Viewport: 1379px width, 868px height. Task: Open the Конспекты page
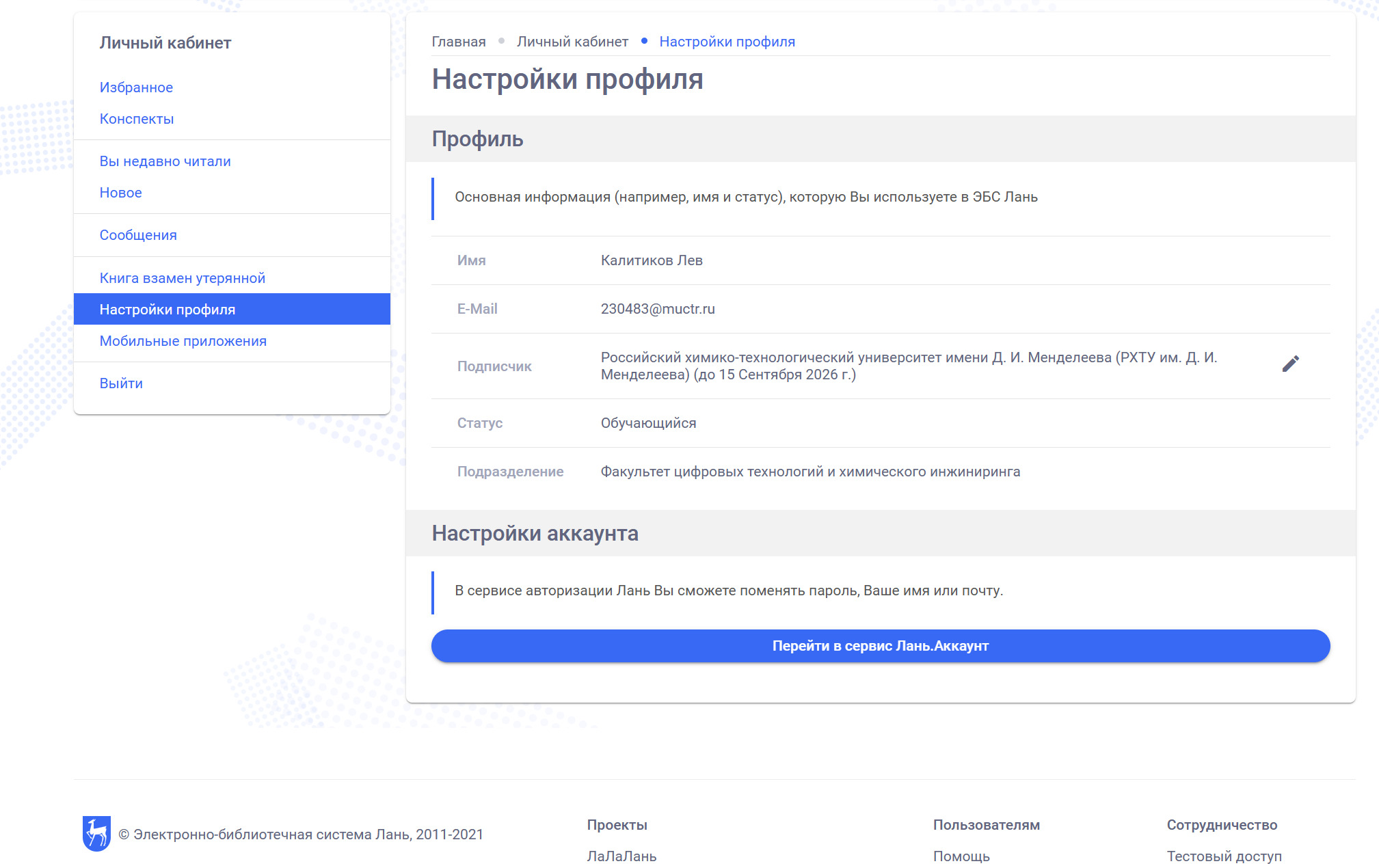click(x=137, y=118)
